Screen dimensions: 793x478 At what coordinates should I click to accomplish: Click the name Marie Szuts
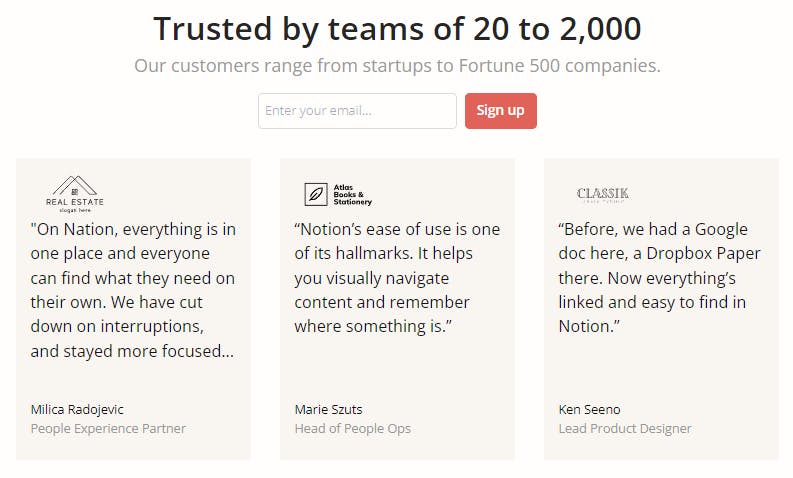pyautogui.click(x=329, y=409)
